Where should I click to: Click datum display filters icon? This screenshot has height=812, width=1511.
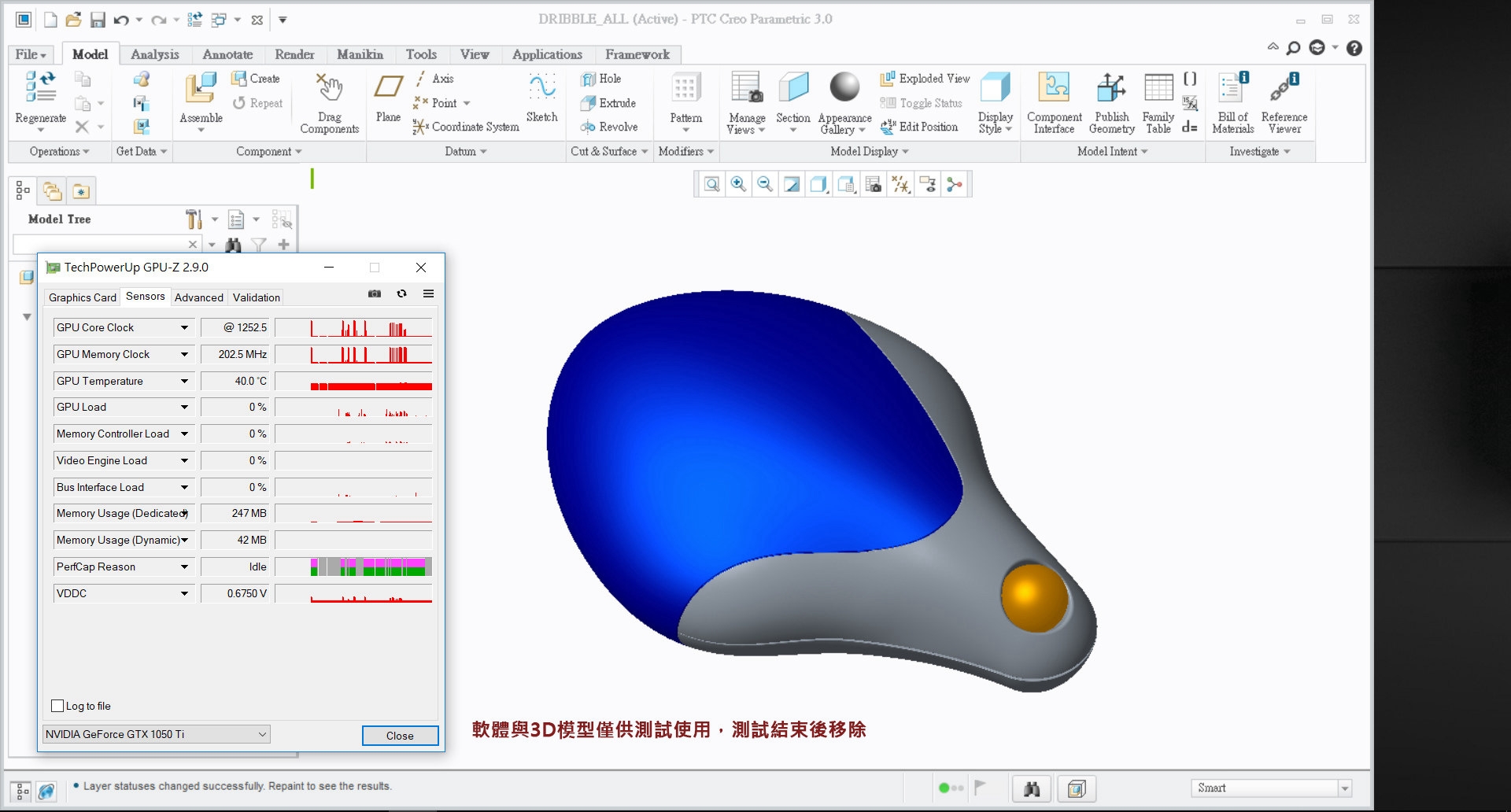[x=900, y=184]
